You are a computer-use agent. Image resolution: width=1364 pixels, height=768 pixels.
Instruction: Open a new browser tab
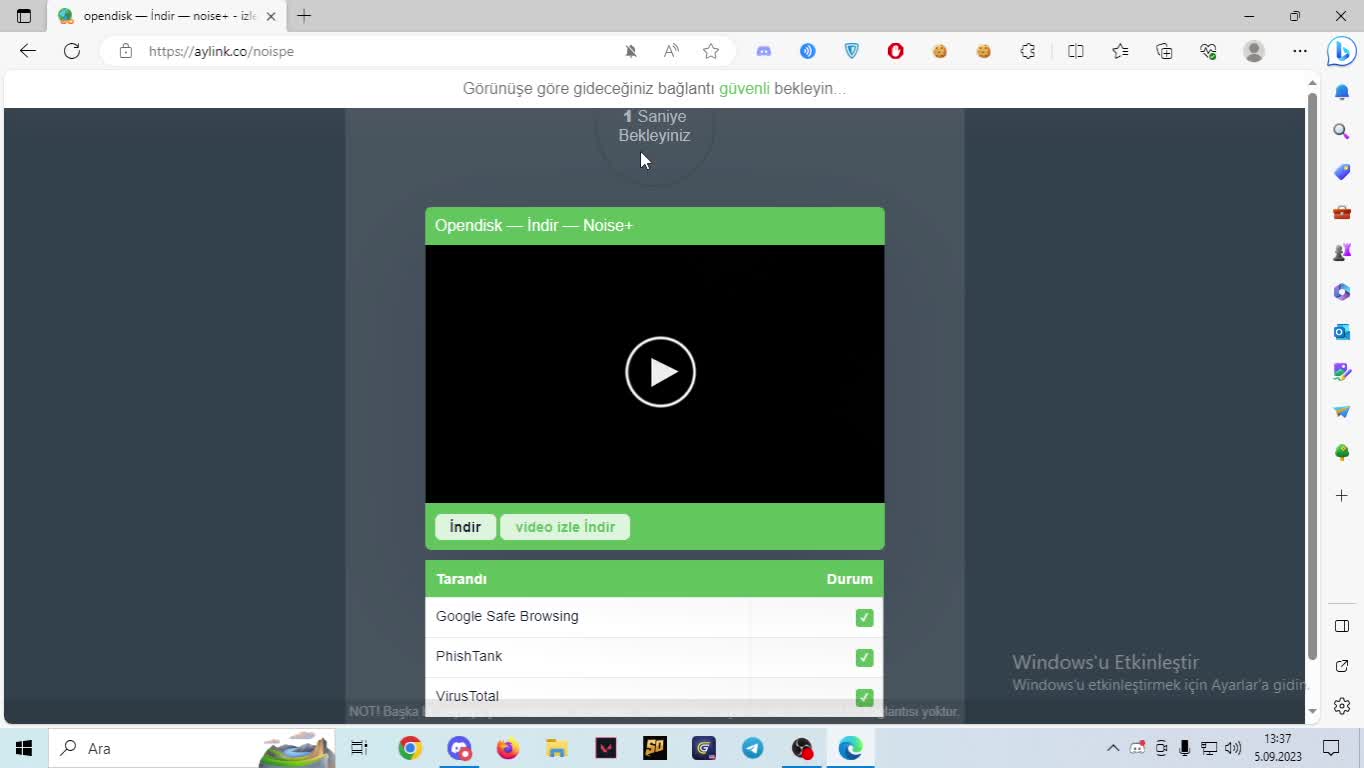(x=304, y=16)
